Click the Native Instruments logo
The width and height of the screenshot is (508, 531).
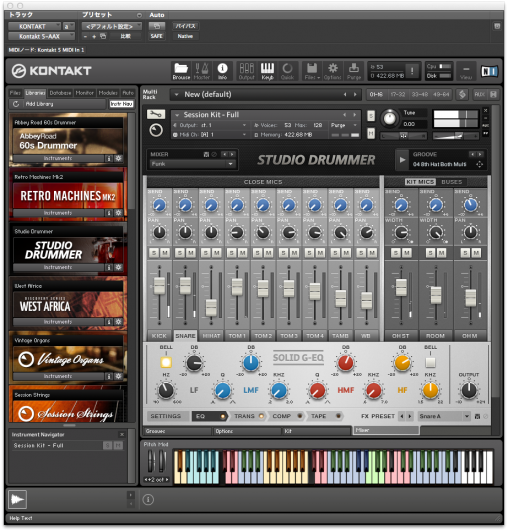coord(489,71)
